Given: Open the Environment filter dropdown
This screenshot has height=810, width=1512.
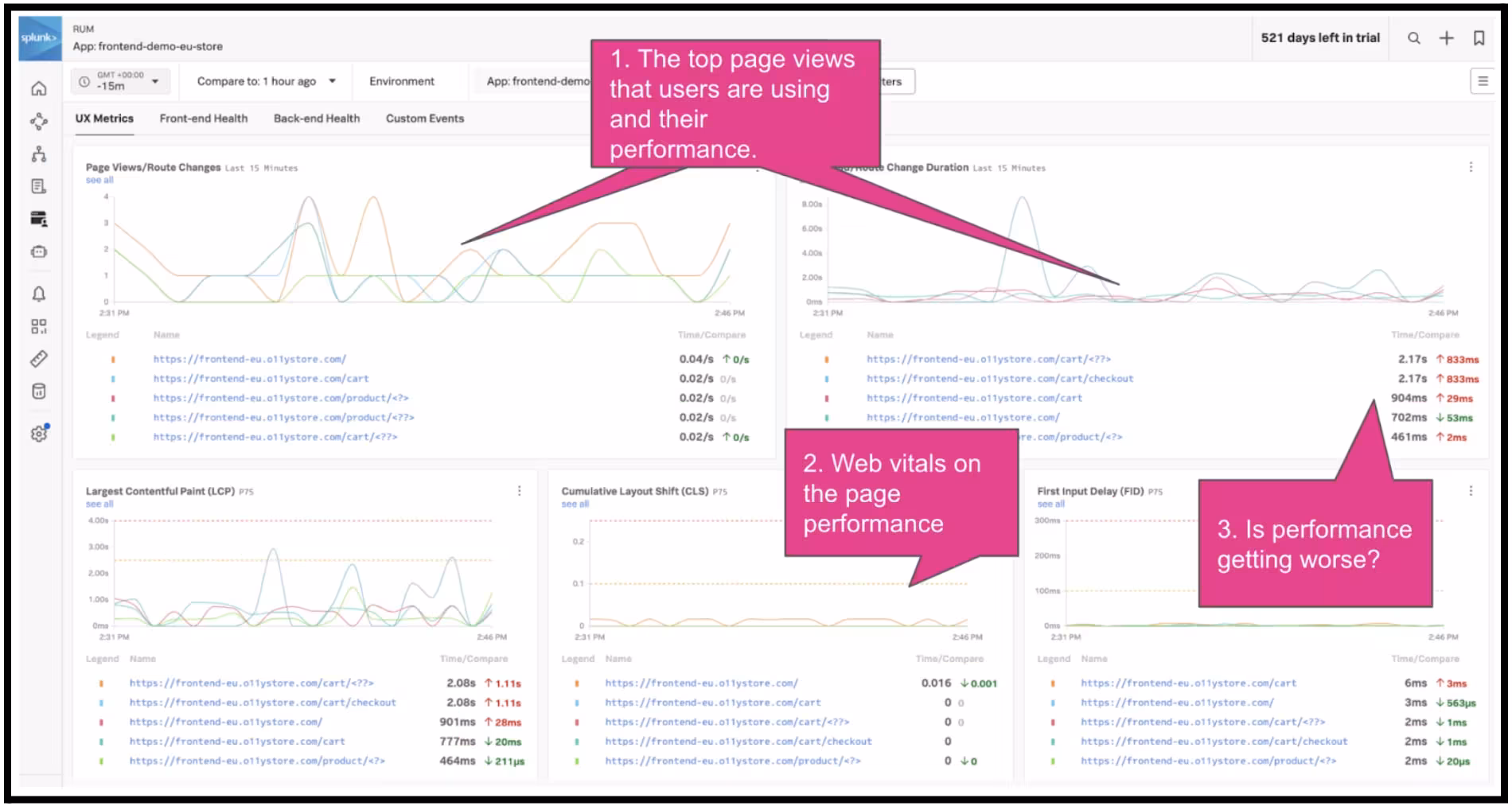Looking at the screenshot, I should [401, 81].
